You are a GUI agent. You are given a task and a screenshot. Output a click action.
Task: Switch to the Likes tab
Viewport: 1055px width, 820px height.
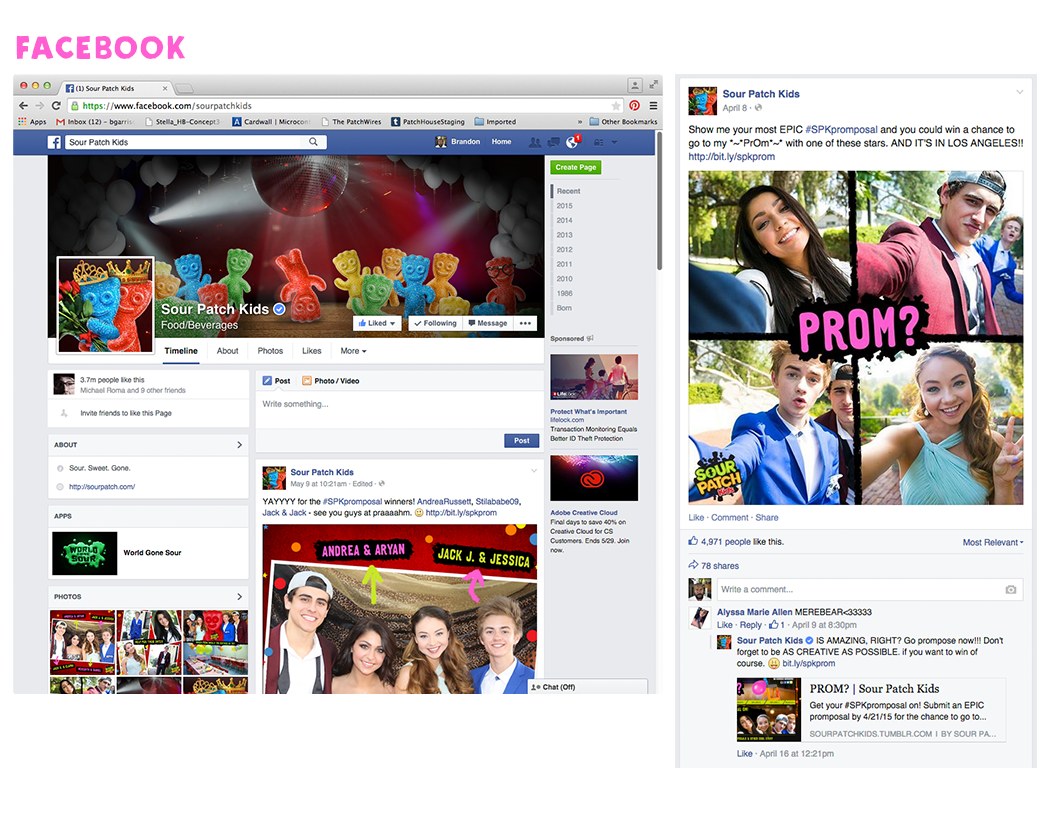312,351
